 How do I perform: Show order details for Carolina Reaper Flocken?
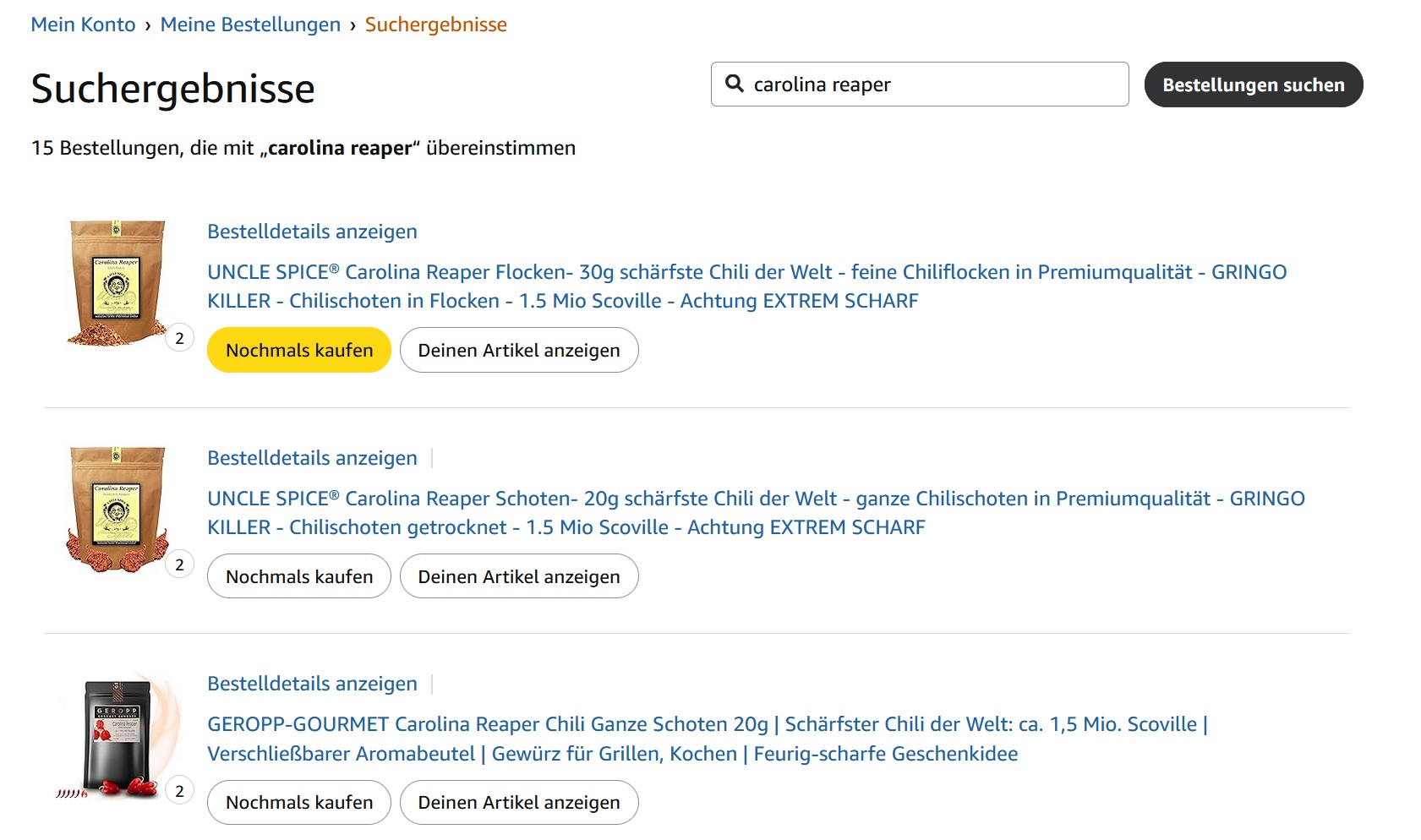point(312,232)
